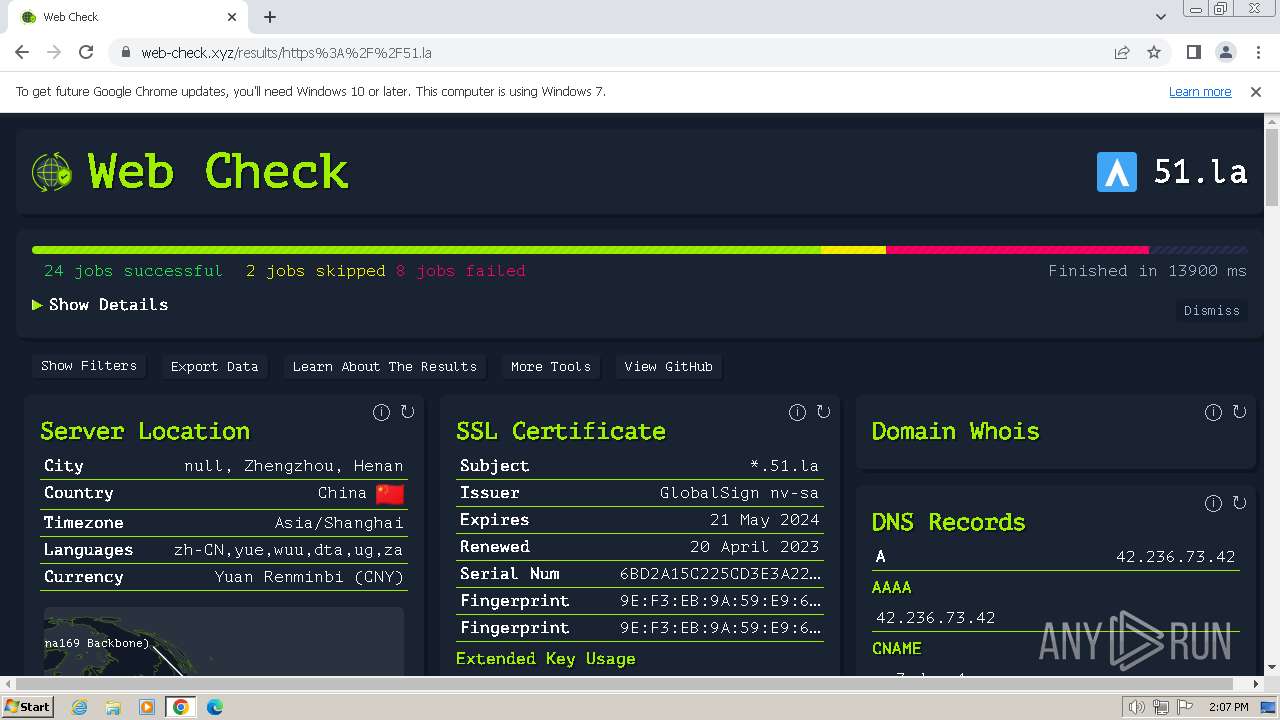The width and height of the screenshot is (1280, 720).
Task: Click More Tools button
Action: (550, 366)
